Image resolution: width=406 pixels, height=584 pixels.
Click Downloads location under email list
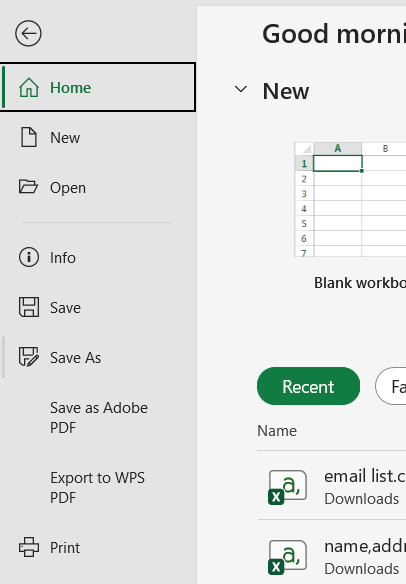(361, 499)
